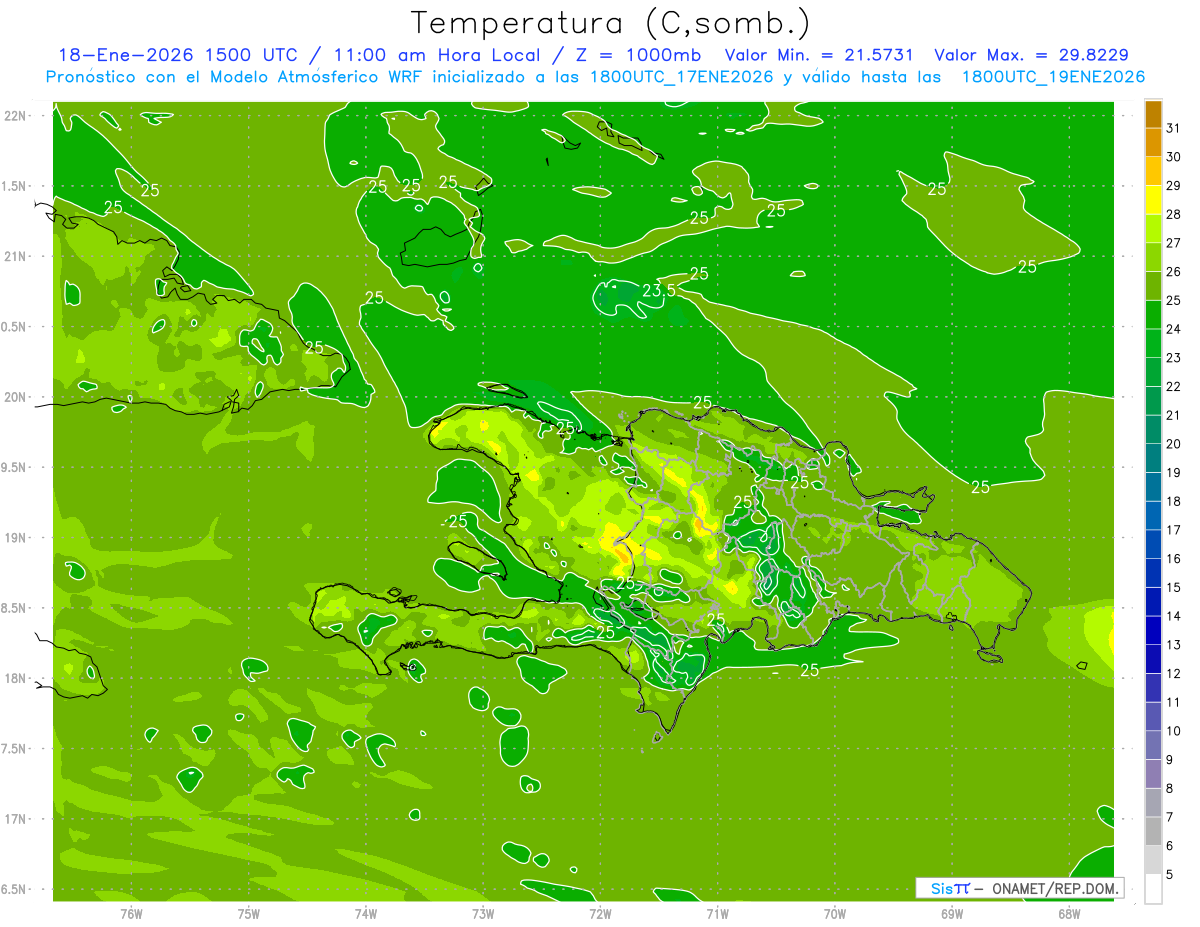The image size is (1200, 927).
Task: Click the "22" label on the color scale
Action: [x=1174, y=386]
